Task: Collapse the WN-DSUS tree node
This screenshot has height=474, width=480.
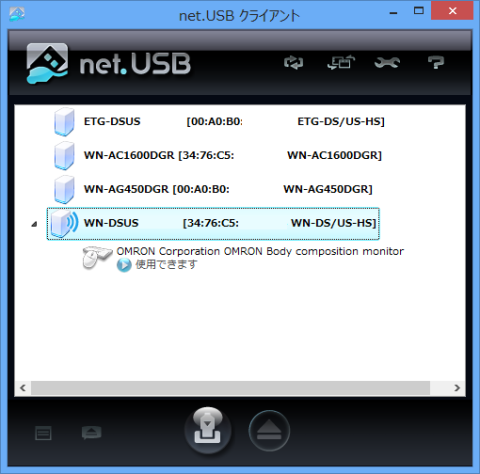Action: tap(34, 224)
